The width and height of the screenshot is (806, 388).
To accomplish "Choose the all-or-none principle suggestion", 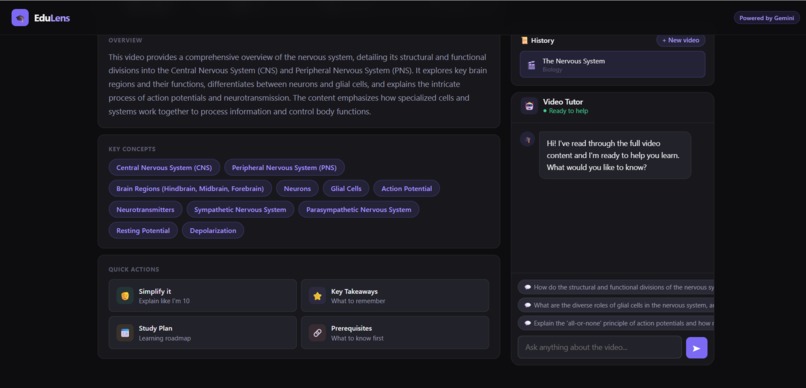I will coord(616,323).
